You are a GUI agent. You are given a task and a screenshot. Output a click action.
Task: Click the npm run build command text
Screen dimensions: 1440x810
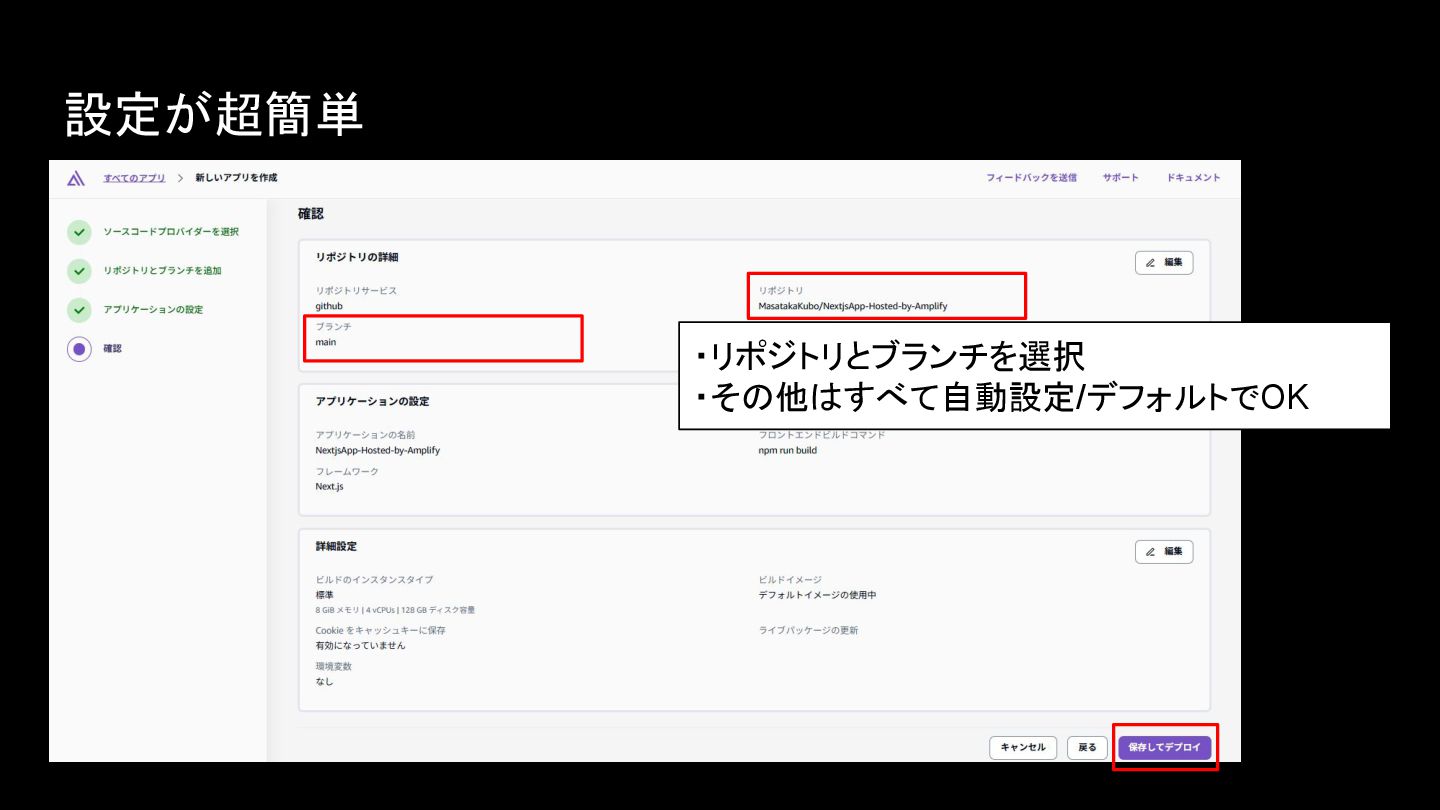pyautogui.click(x=788, y=450)
